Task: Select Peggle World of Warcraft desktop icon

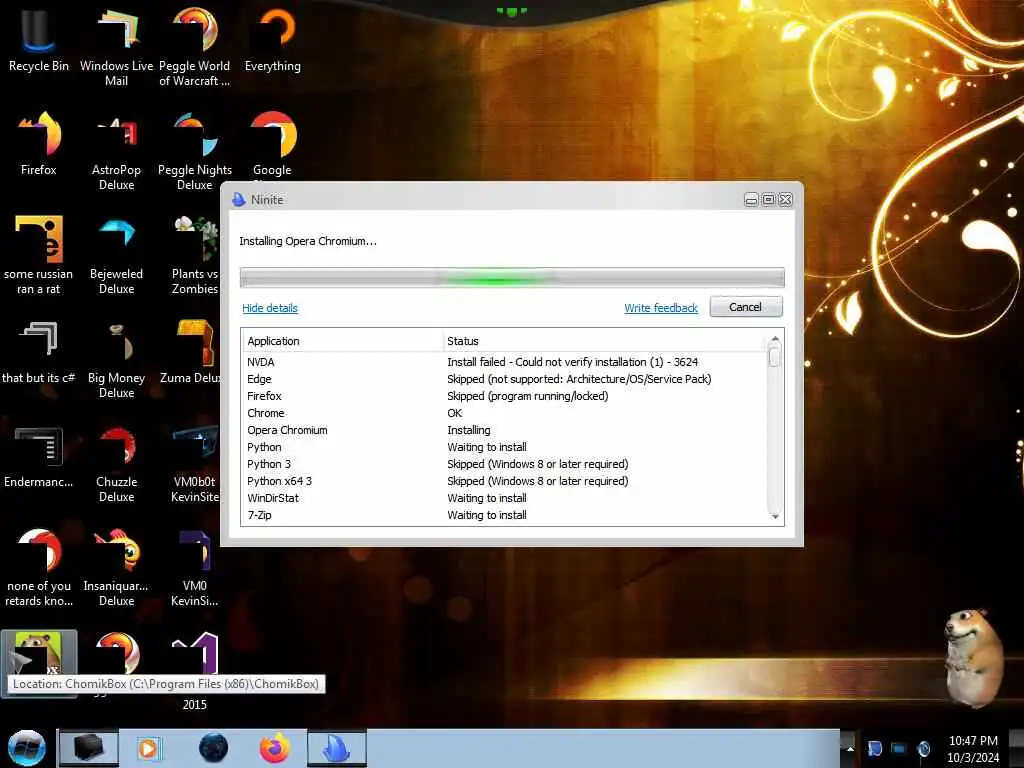Action: coord(195,46)
